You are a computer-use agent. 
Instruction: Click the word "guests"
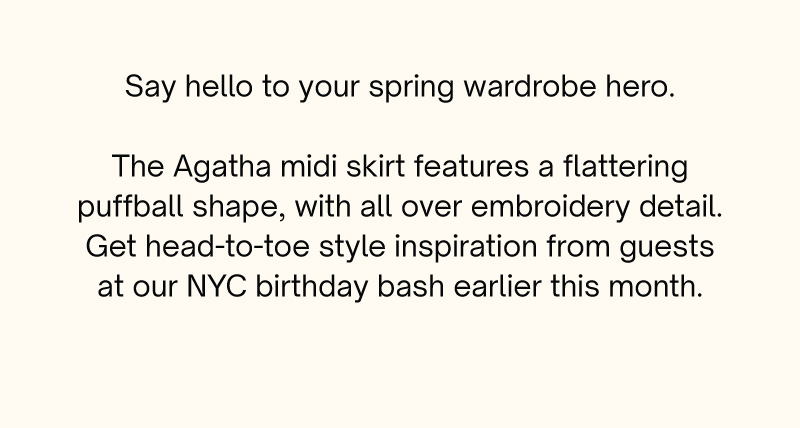[667, 248]
